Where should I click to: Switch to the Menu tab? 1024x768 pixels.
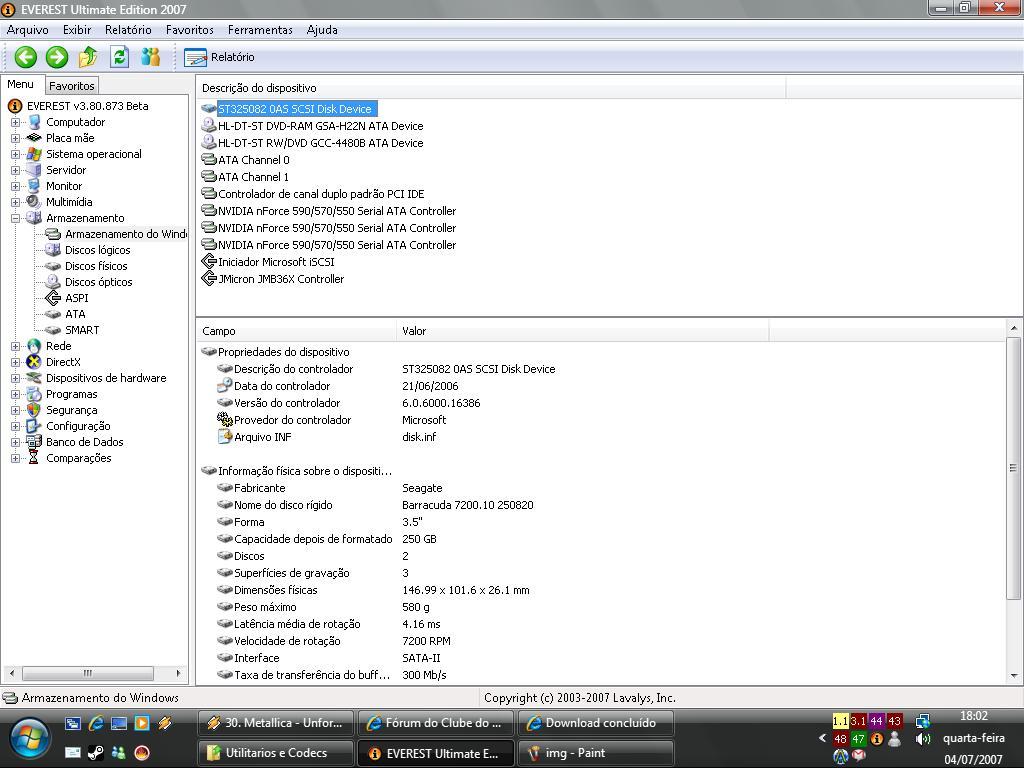(21, 84)
